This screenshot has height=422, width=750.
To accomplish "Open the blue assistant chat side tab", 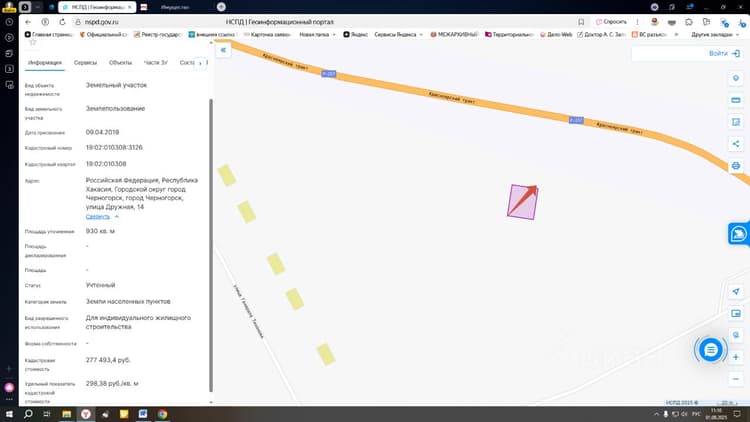I will coord(739,234).
